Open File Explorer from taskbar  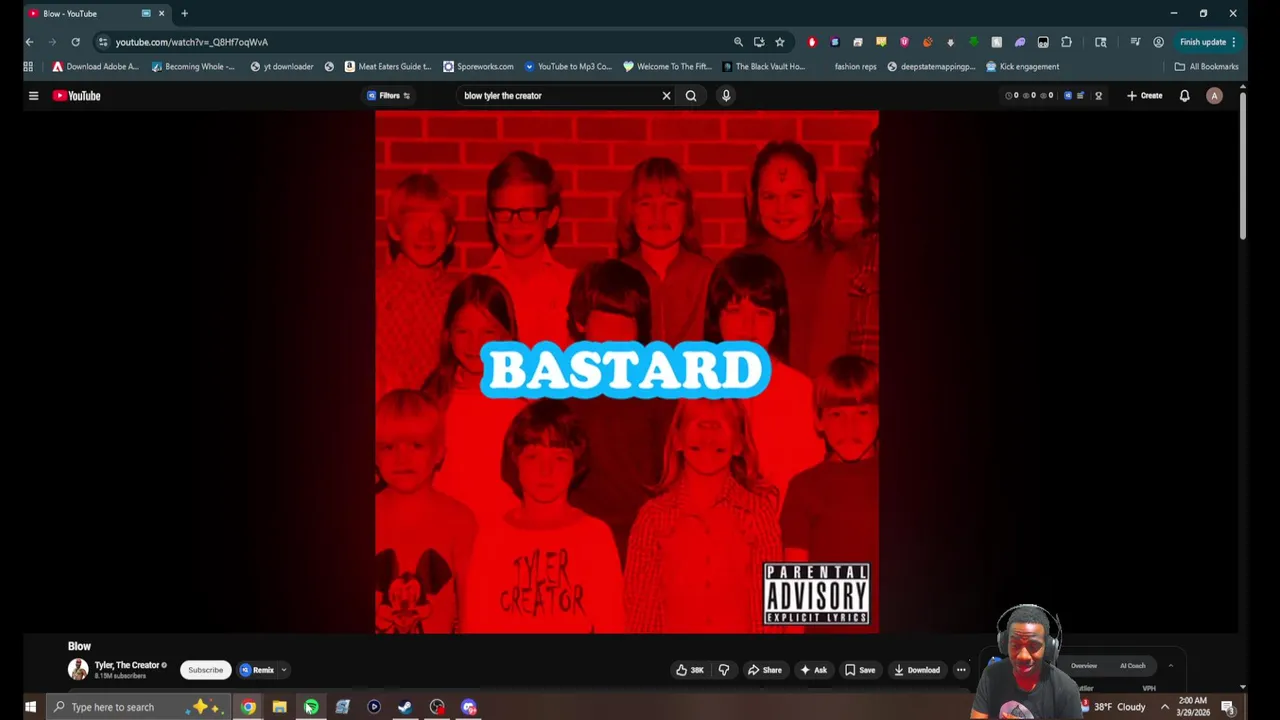coord(279,707)
